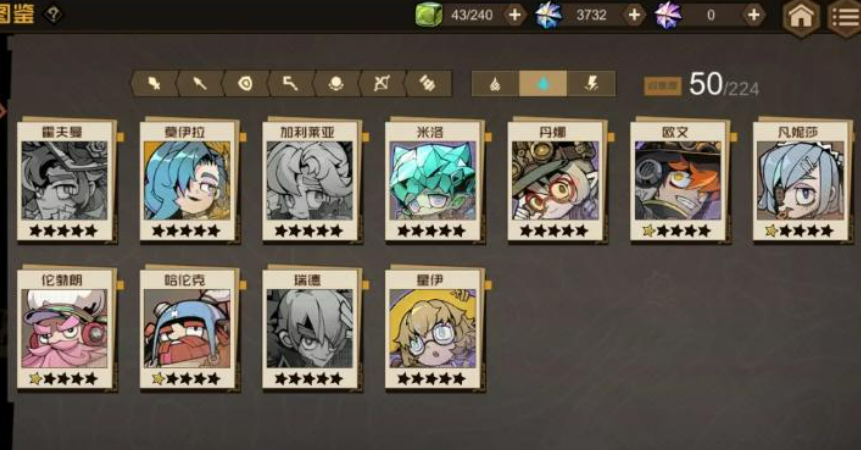Screen dimensions: 861x450
Task: Filter characters by staff class icon
Action: pos(291,83)
